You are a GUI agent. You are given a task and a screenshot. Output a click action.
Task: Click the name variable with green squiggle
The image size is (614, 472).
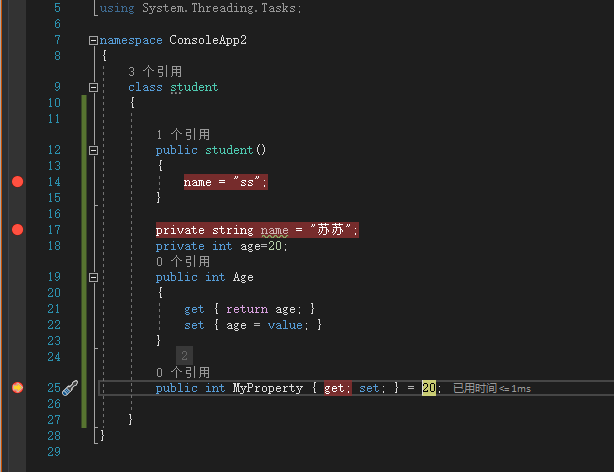pos(274,230)
